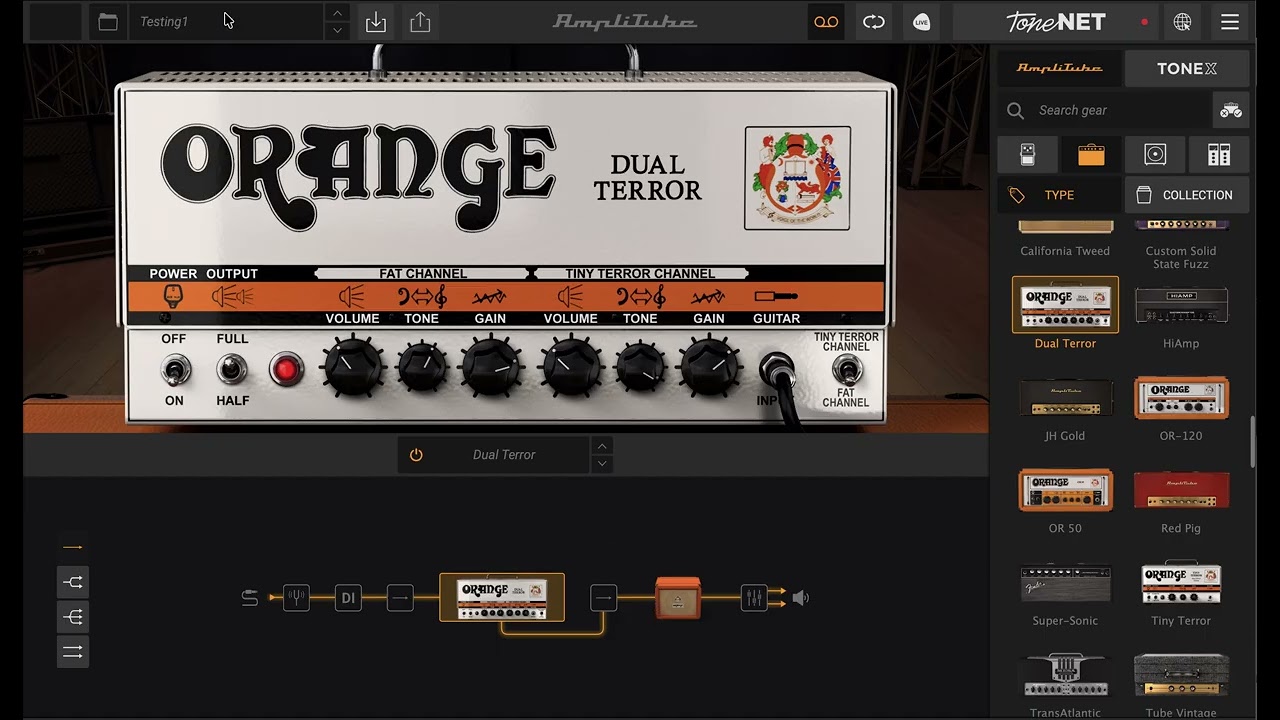Select previous amp model using up arrow
The height and width of the screenshot is (720, 1280).
coord(602,445)
